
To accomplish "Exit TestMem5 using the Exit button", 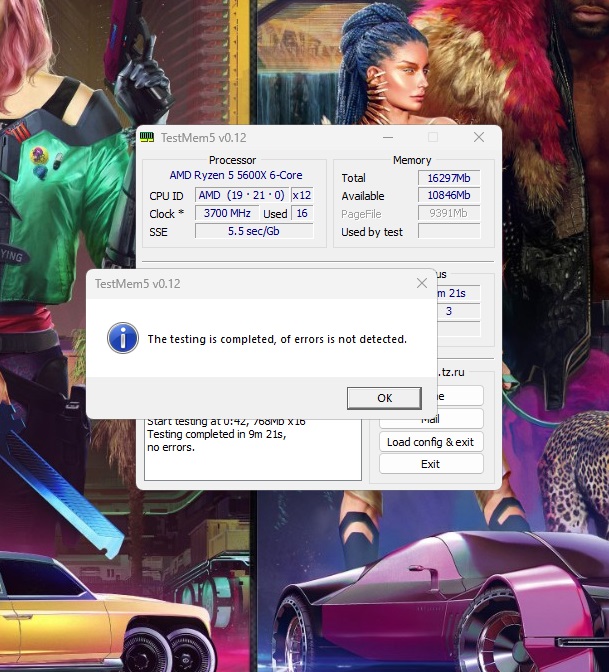I will [x=431, y=464].
